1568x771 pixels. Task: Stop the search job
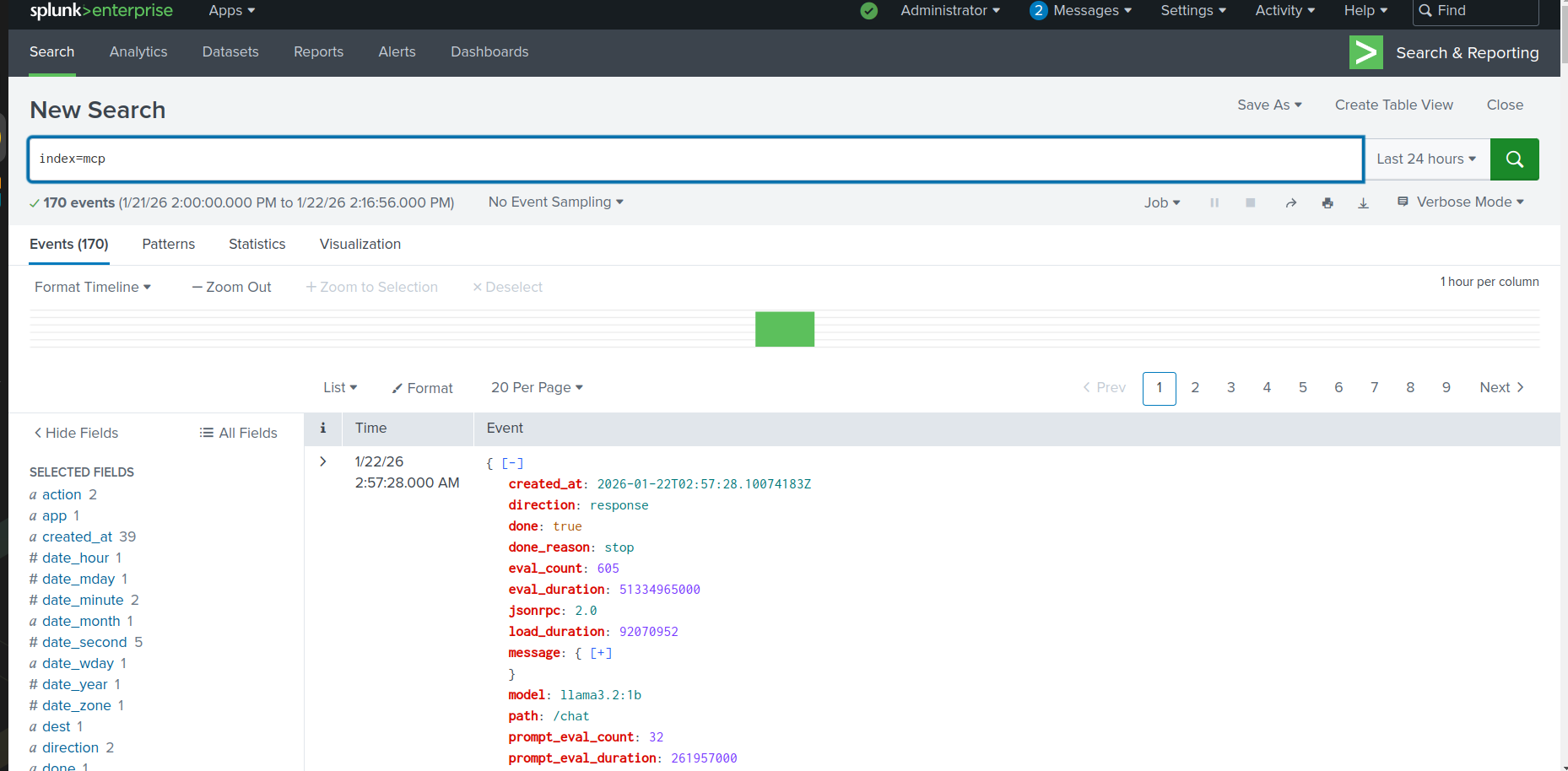[1251, 202]
